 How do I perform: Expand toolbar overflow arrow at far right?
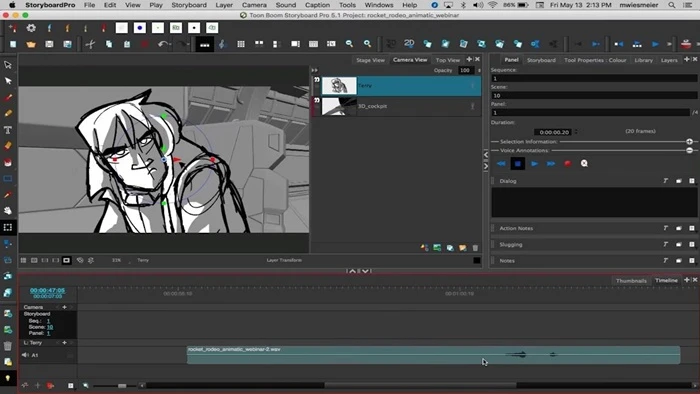tap(698, 44)
